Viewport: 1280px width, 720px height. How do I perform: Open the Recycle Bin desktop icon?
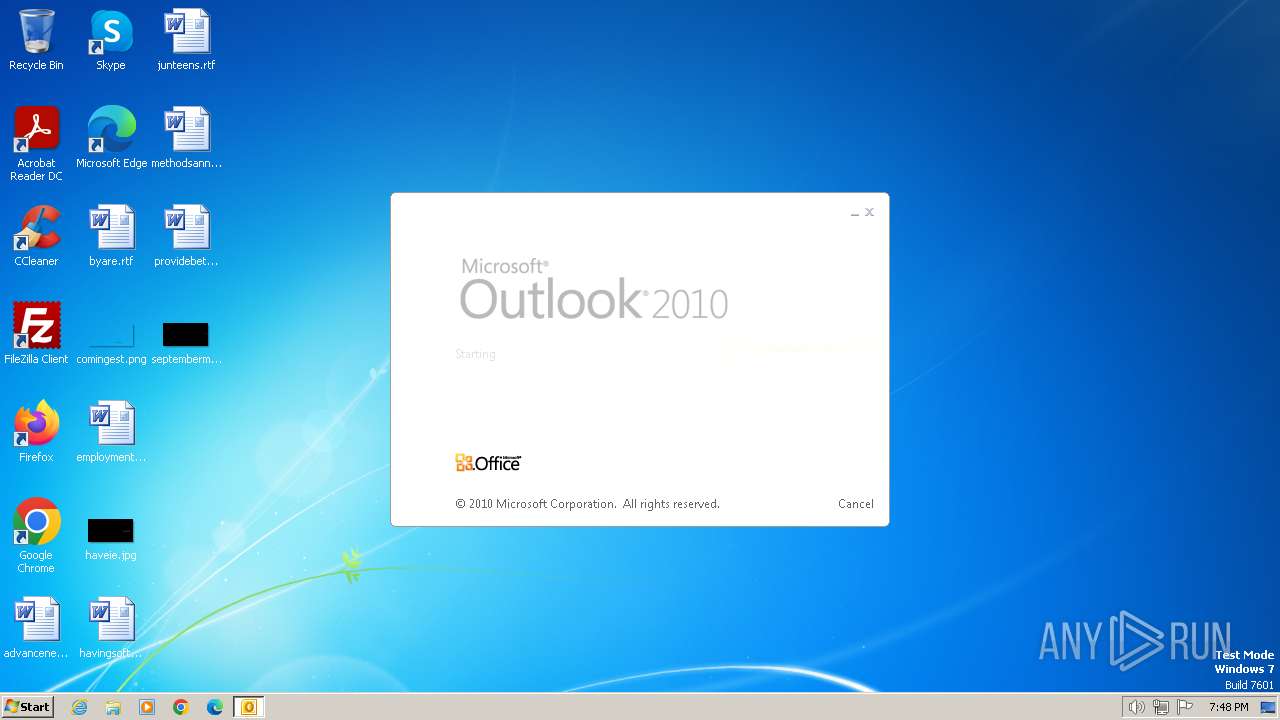36,40
